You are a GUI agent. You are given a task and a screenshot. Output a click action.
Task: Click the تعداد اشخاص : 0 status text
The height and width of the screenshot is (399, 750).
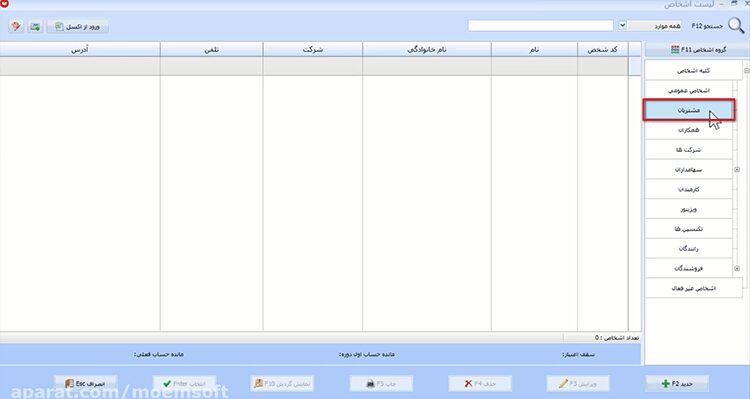click(617, 338)
